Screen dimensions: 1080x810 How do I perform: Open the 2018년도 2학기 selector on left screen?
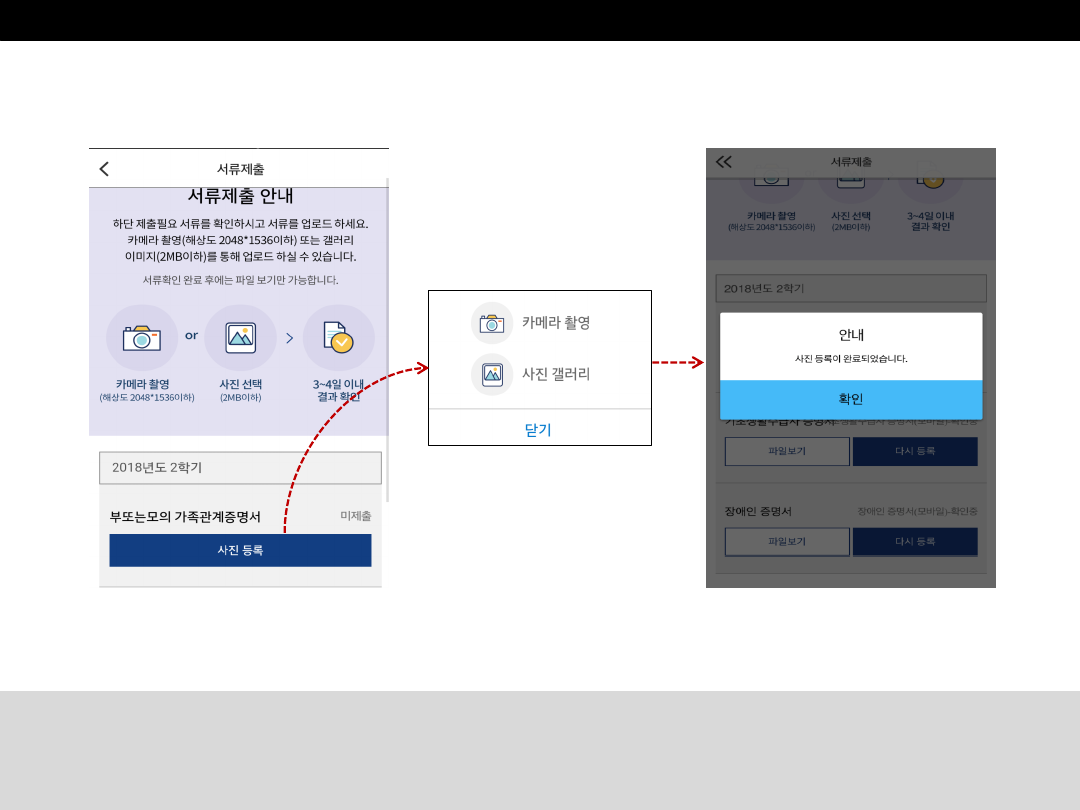(x=240, y=467)
